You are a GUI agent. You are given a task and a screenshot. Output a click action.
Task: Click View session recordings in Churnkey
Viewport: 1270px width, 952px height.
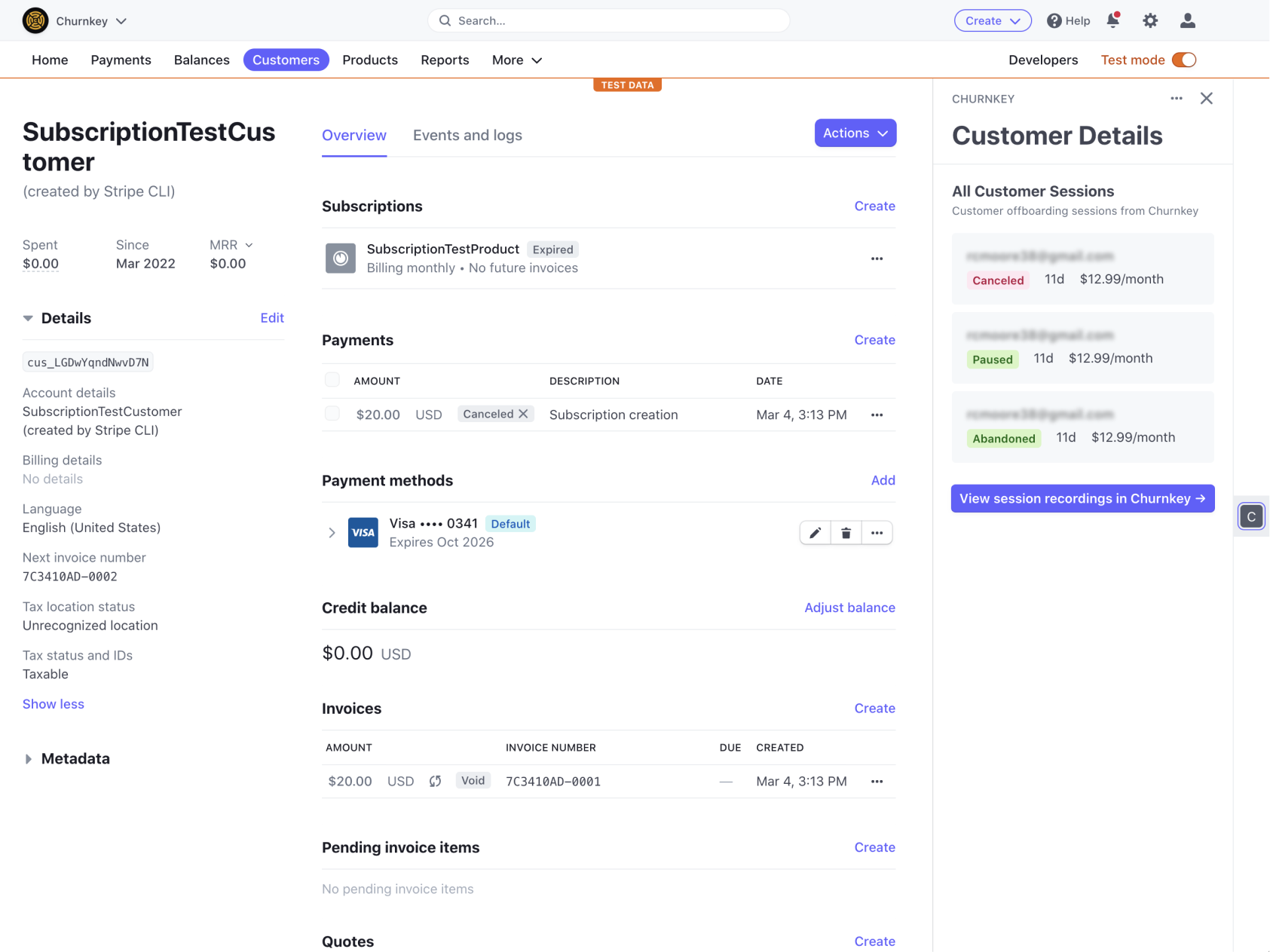click(1082, 498)
